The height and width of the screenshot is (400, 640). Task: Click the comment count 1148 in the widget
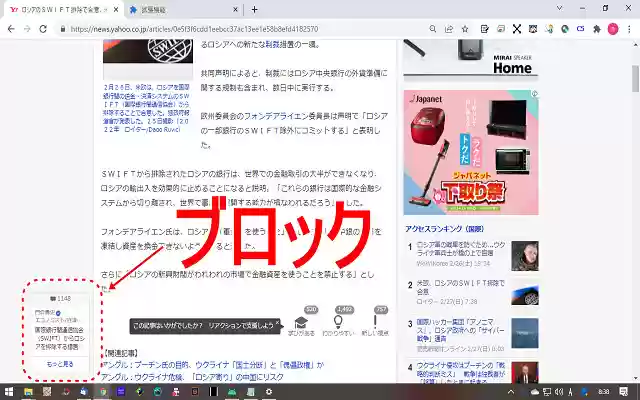pyautogui.click(x=60, y=299)
